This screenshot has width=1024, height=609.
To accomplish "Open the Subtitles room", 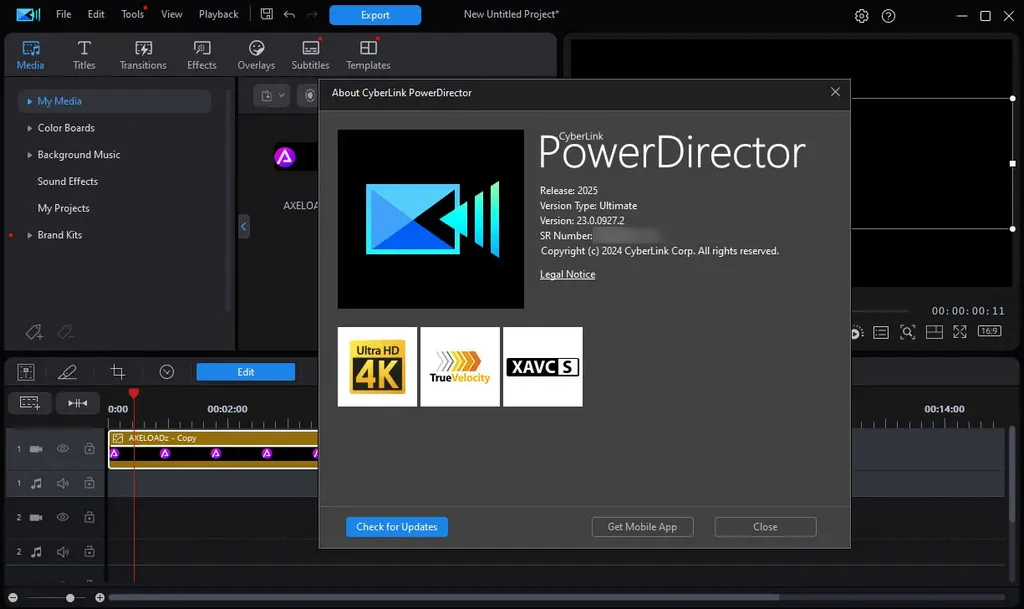I will click(x=310, y=55).
